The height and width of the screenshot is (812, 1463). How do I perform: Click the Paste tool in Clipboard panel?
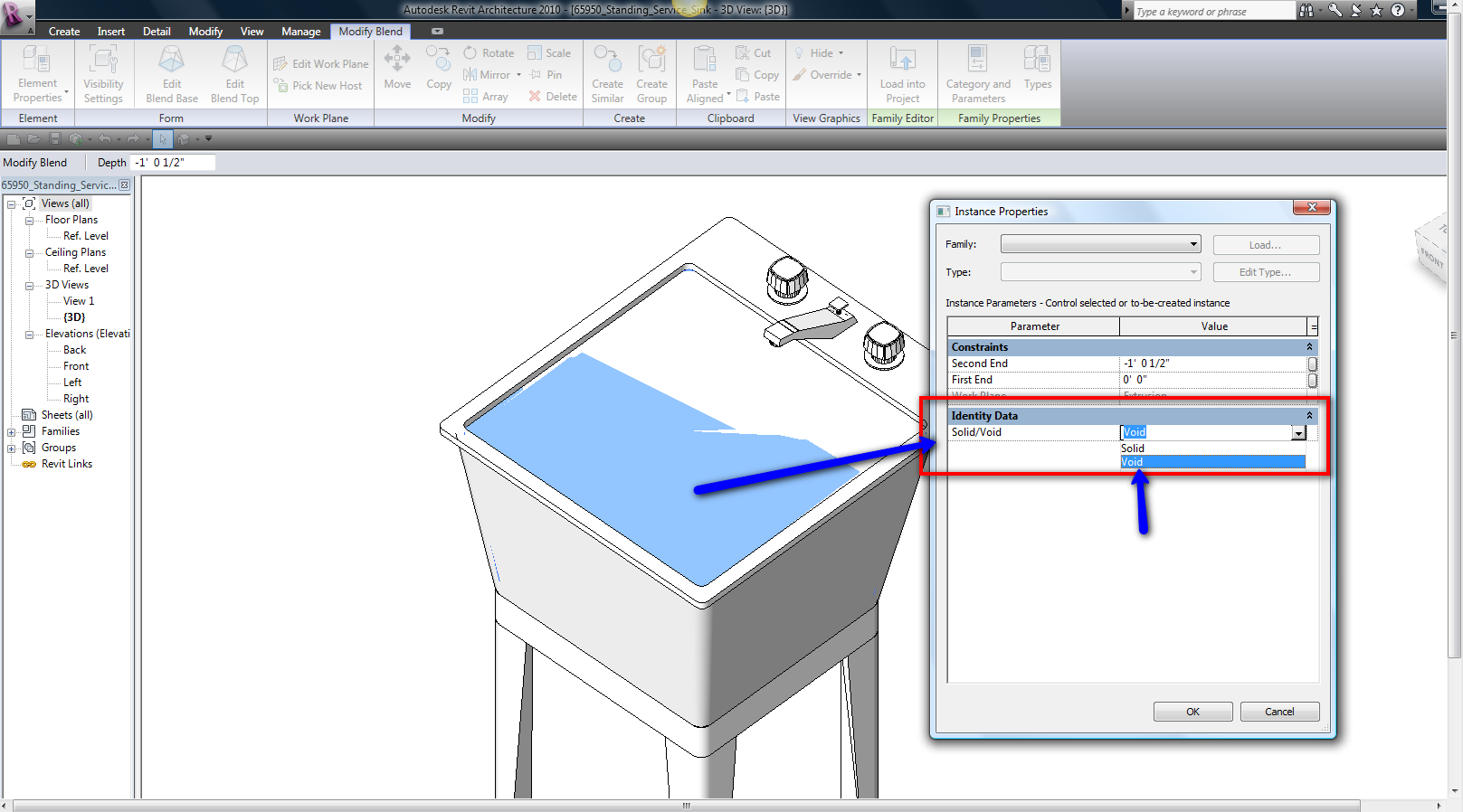pyautogui.click(x=758, y=97)
